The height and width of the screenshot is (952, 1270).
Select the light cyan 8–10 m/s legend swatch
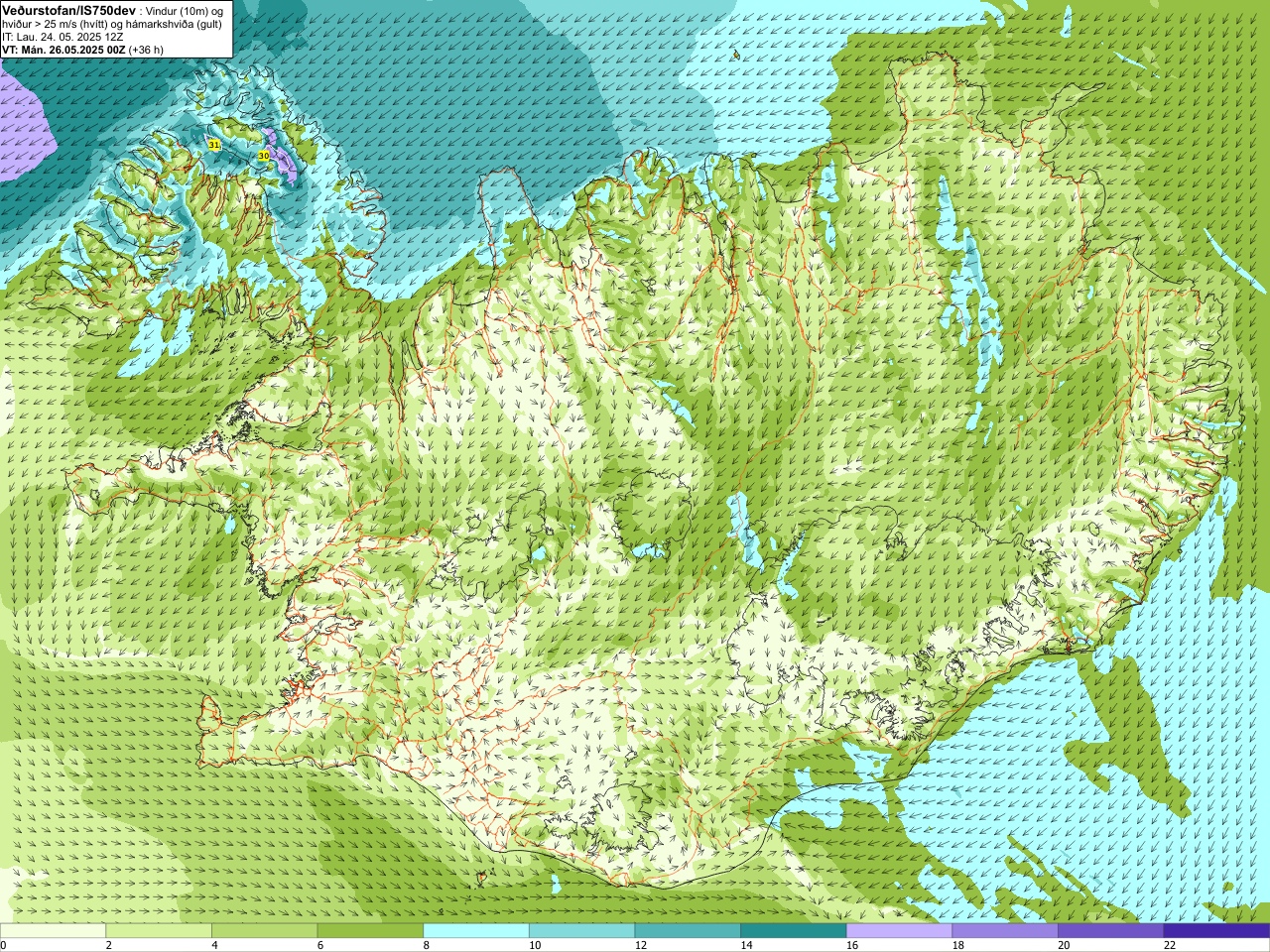pos(476,931)
